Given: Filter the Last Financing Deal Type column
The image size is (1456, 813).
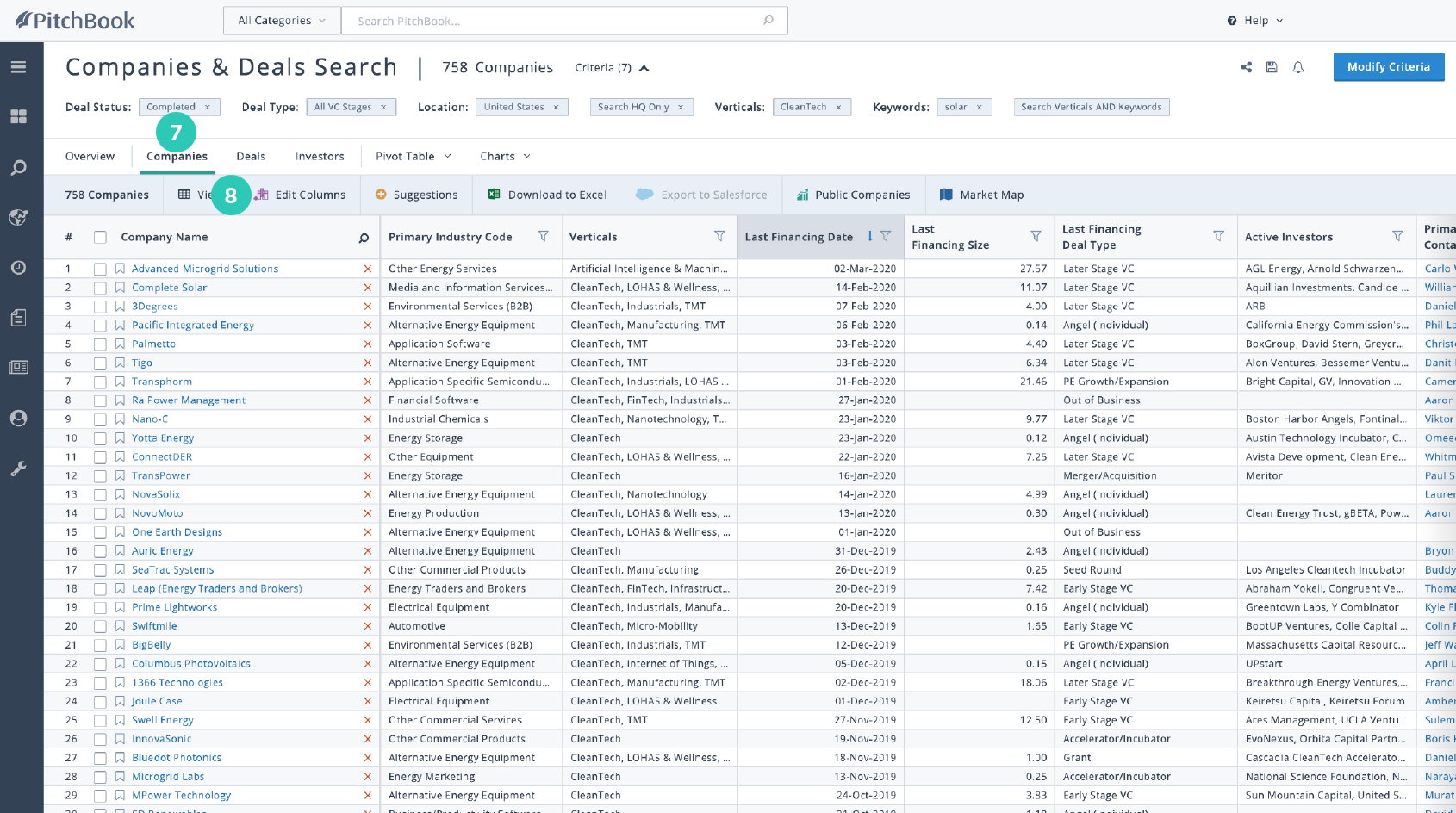Looking at the screenshot, I should click(x=1218, y=236).
